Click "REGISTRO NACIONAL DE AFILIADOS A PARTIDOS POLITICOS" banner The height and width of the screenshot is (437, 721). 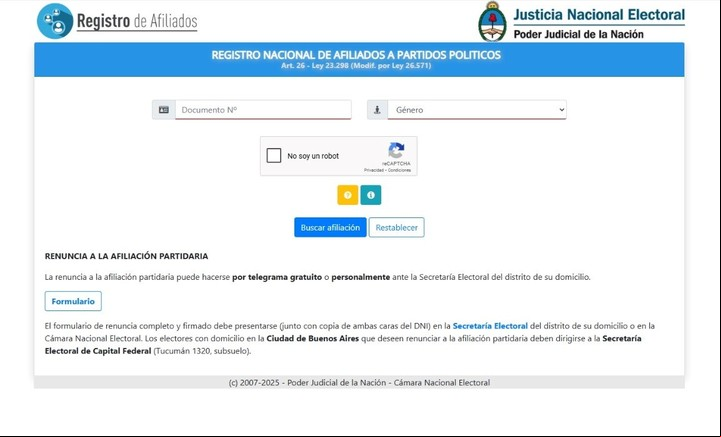[x=356, y=55]
